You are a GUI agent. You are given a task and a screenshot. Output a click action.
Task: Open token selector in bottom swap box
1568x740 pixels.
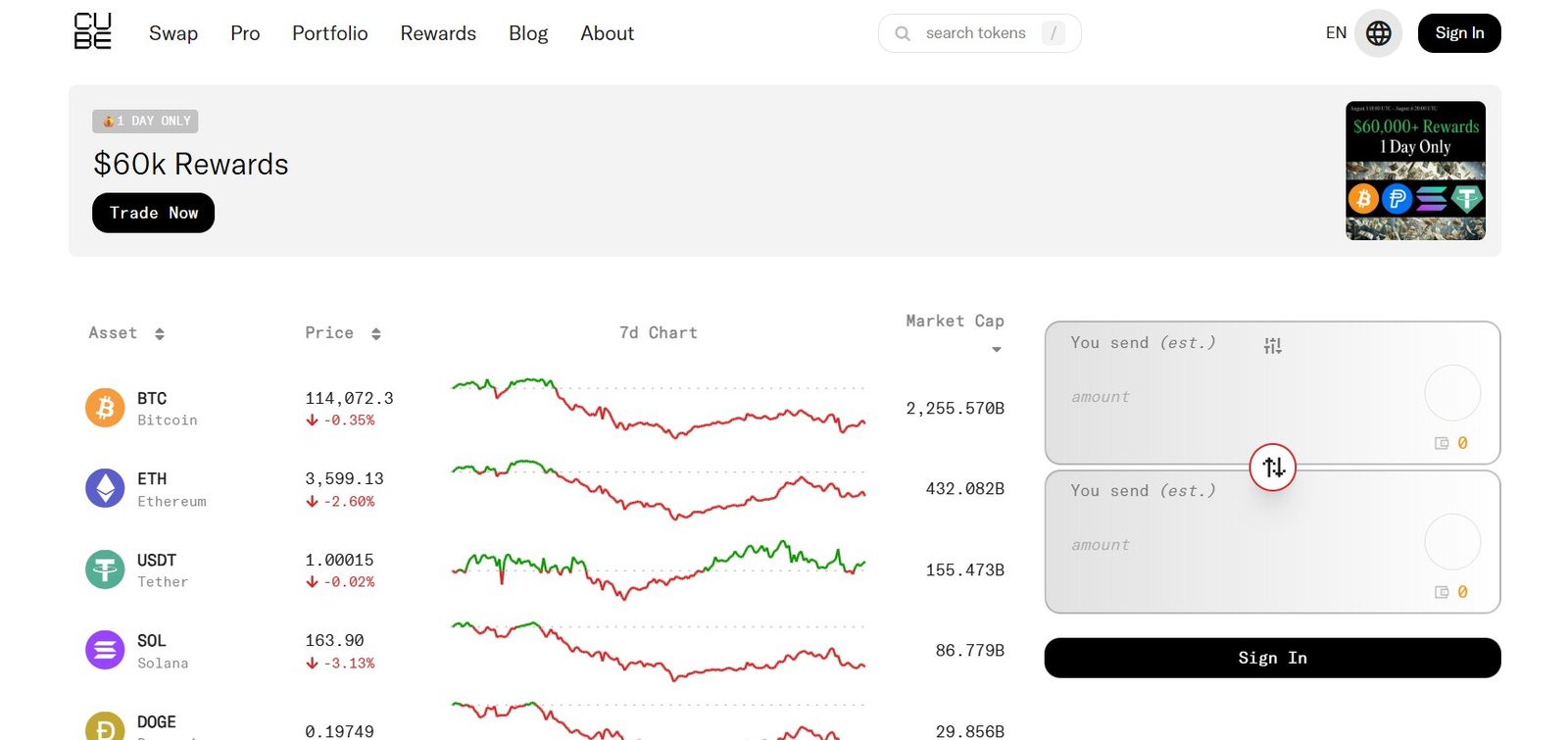pyautogui.click(x=1451, y=542)
